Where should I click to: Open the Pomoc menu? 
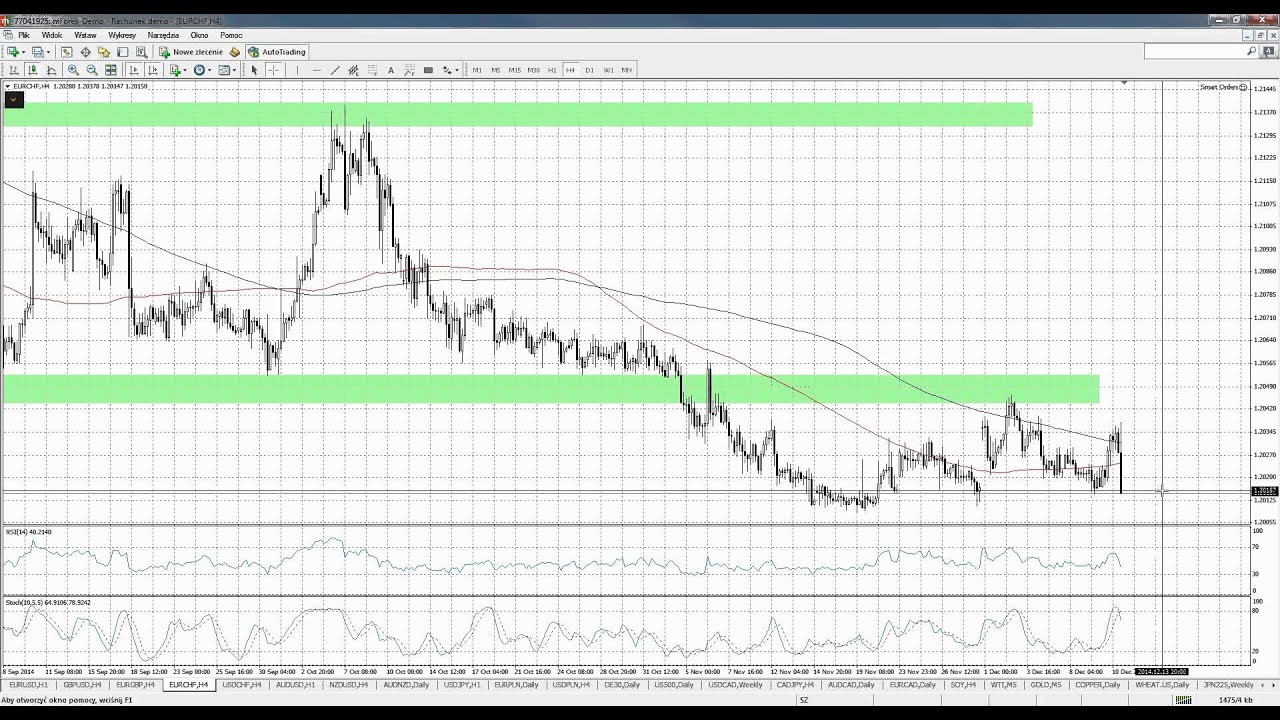point(231,35)
